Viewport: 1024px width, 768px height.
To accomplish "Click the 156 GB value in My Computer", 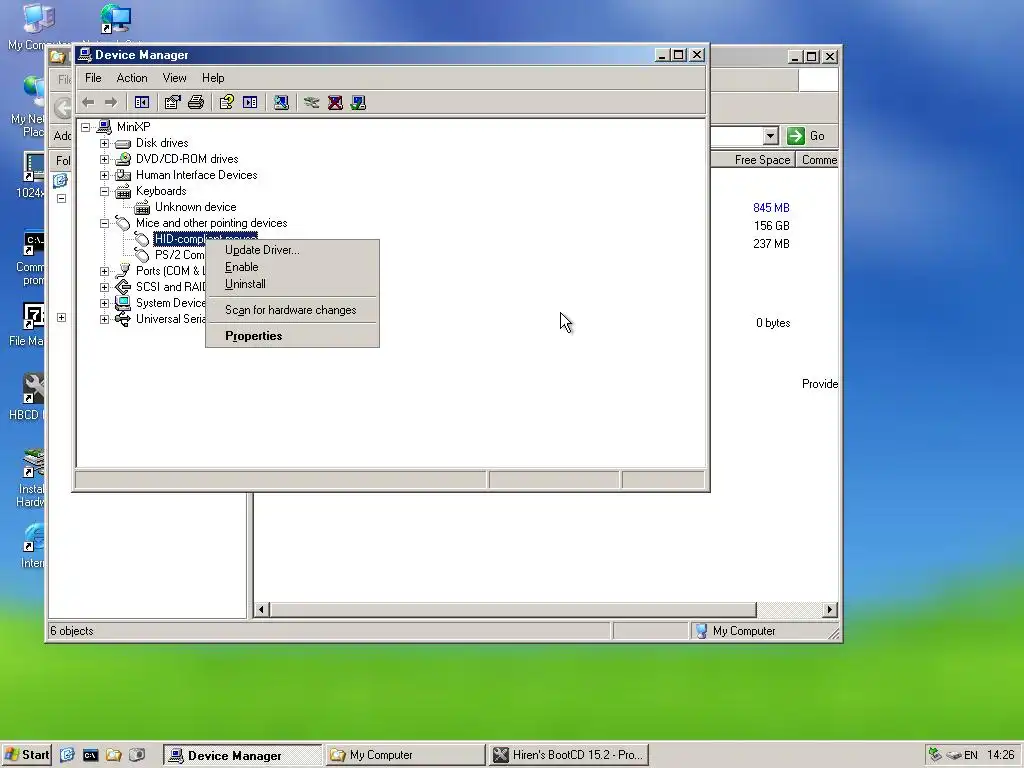I will tap(772, 226).
